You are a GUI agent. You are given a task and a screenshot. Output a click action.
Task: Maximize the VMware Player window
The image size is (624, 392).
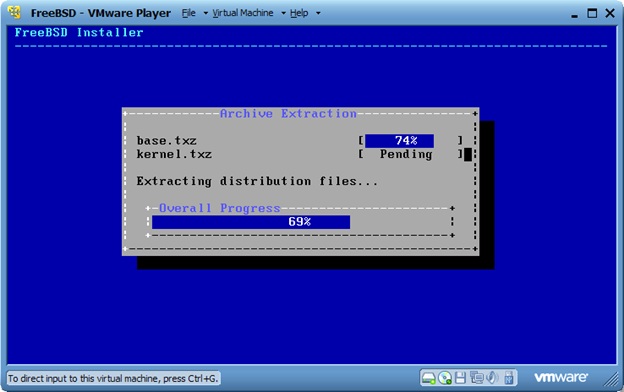[x=592, y=13]
